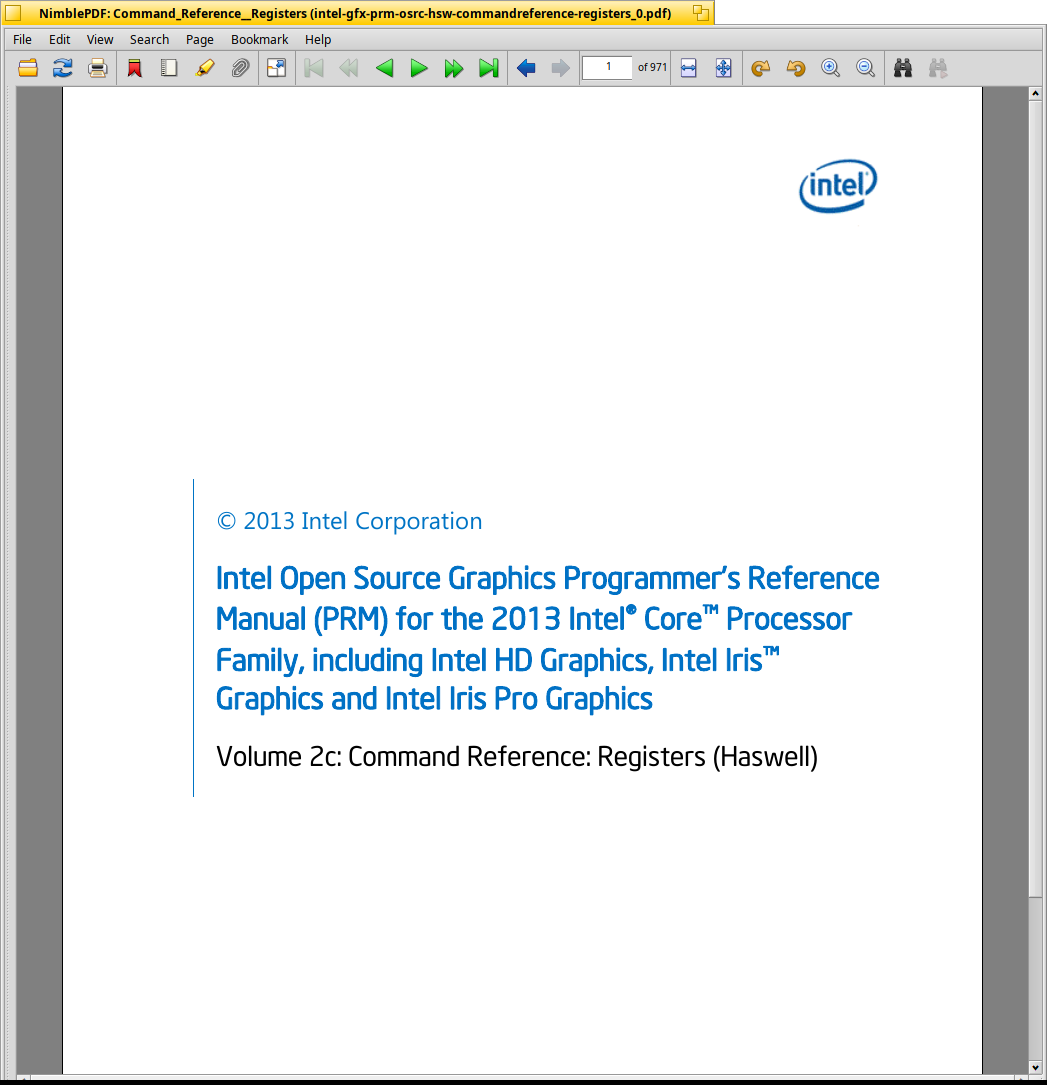This screenshot has width=1047, height=1085.
Task: Open the Bookmark menu
Action: [x=260, y=39]
